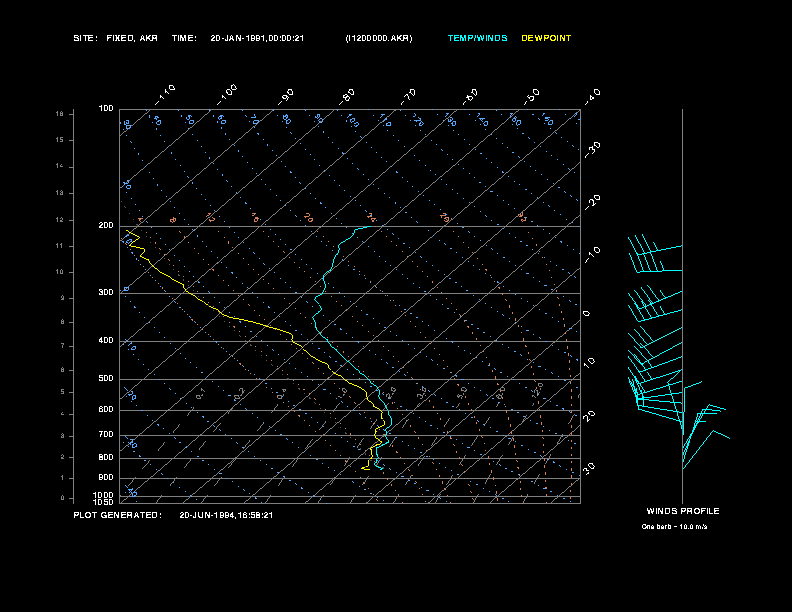Click the 11 km tick on height scale
Viewport: 792px width, 612px height.
(x=60, y=246)
